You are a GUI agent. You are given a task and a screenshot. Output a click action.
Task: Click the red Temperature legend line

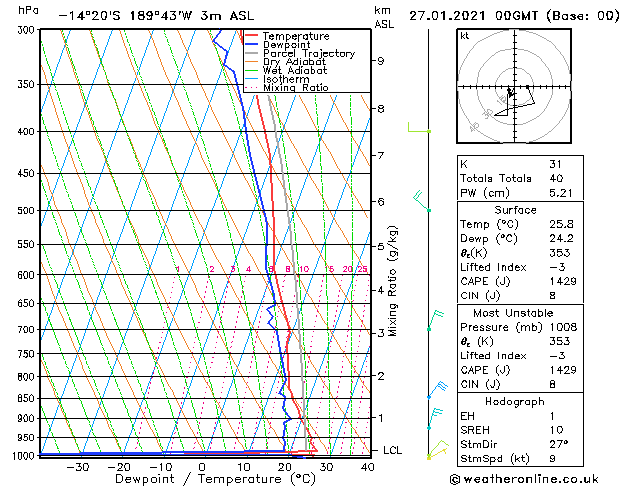coord(251,36)
